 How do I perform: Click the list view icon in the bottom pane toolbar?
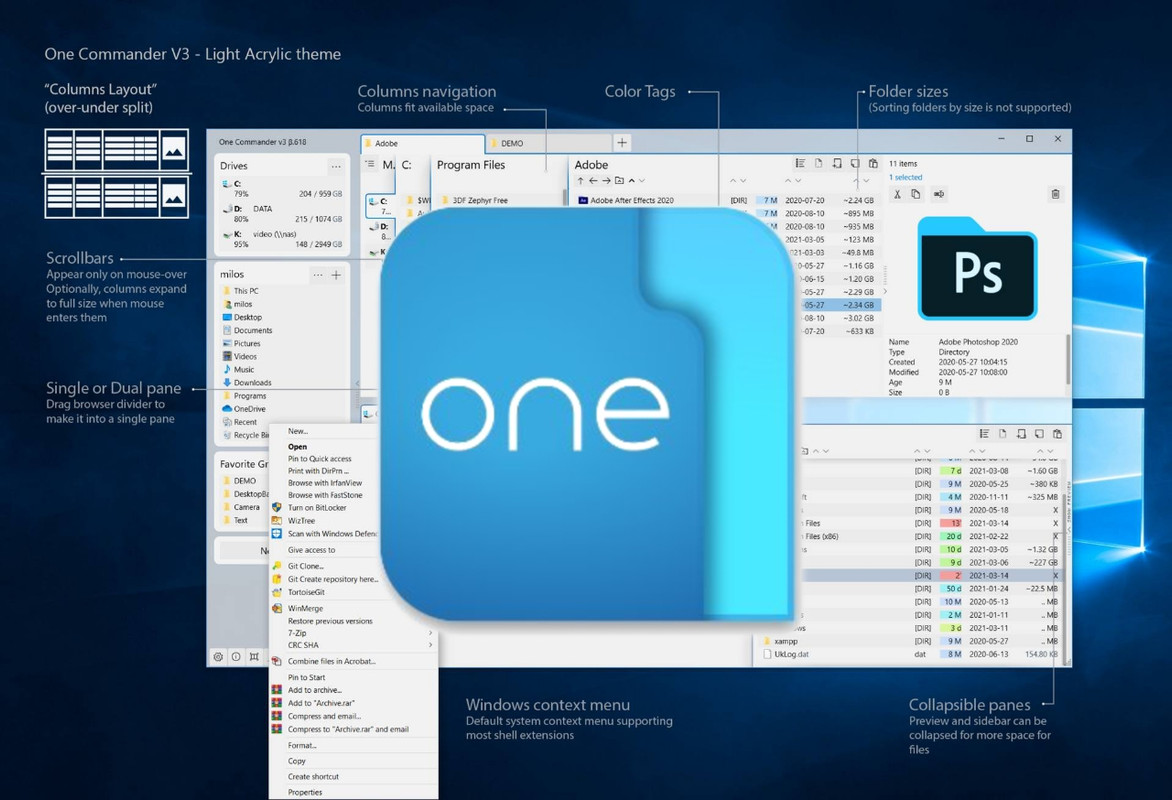coord(984,434)
